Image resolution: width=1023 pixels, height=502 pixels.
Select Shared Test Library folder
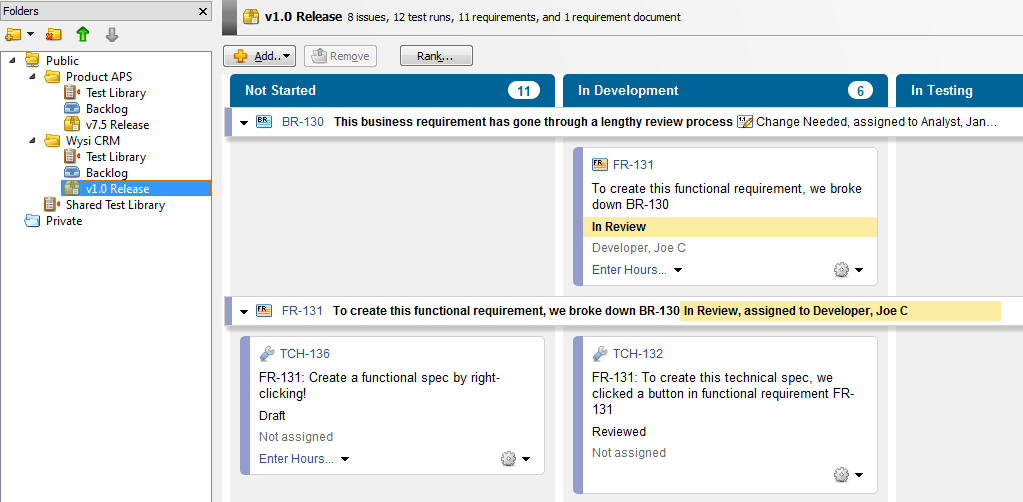pos(115,205)
